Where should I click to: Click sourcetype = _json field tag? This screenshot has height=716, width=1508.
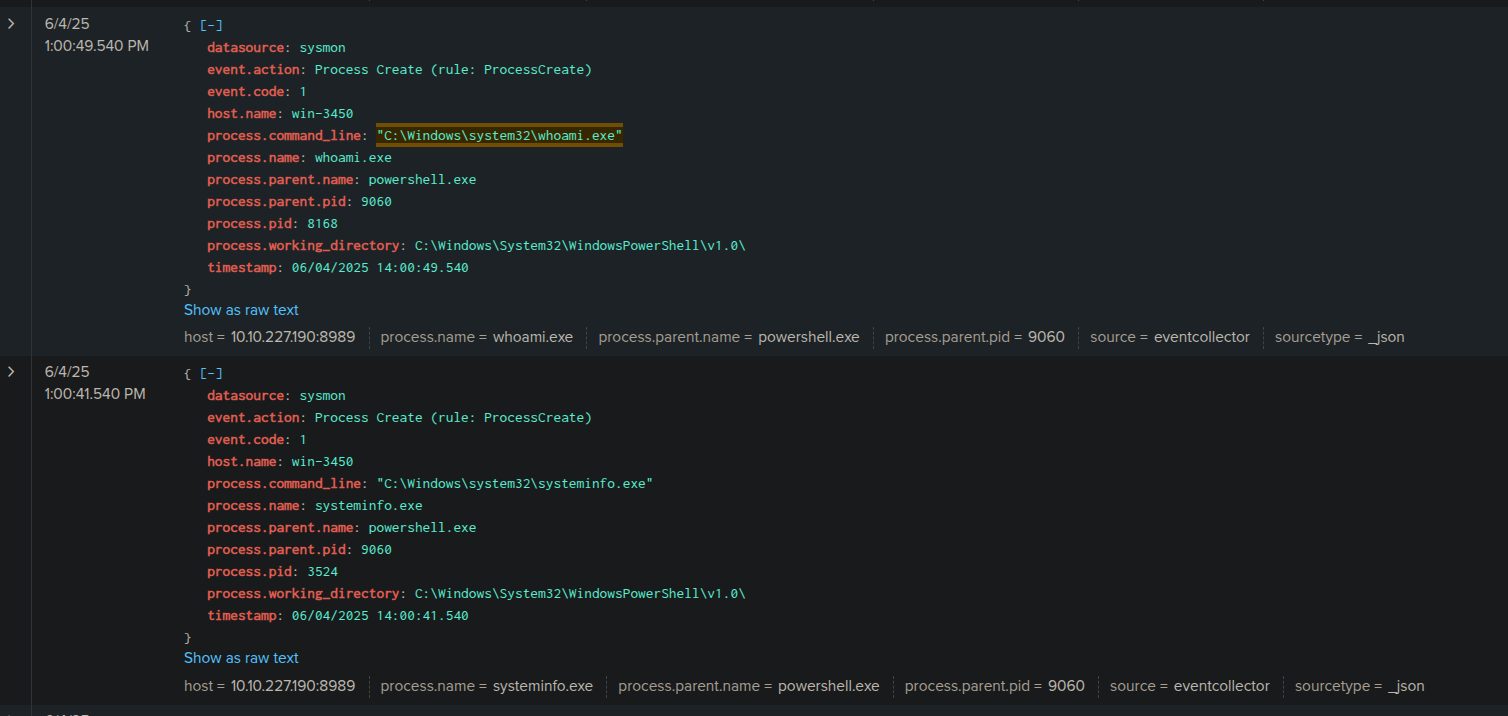pyautogui.click(x=1340, y=336)
